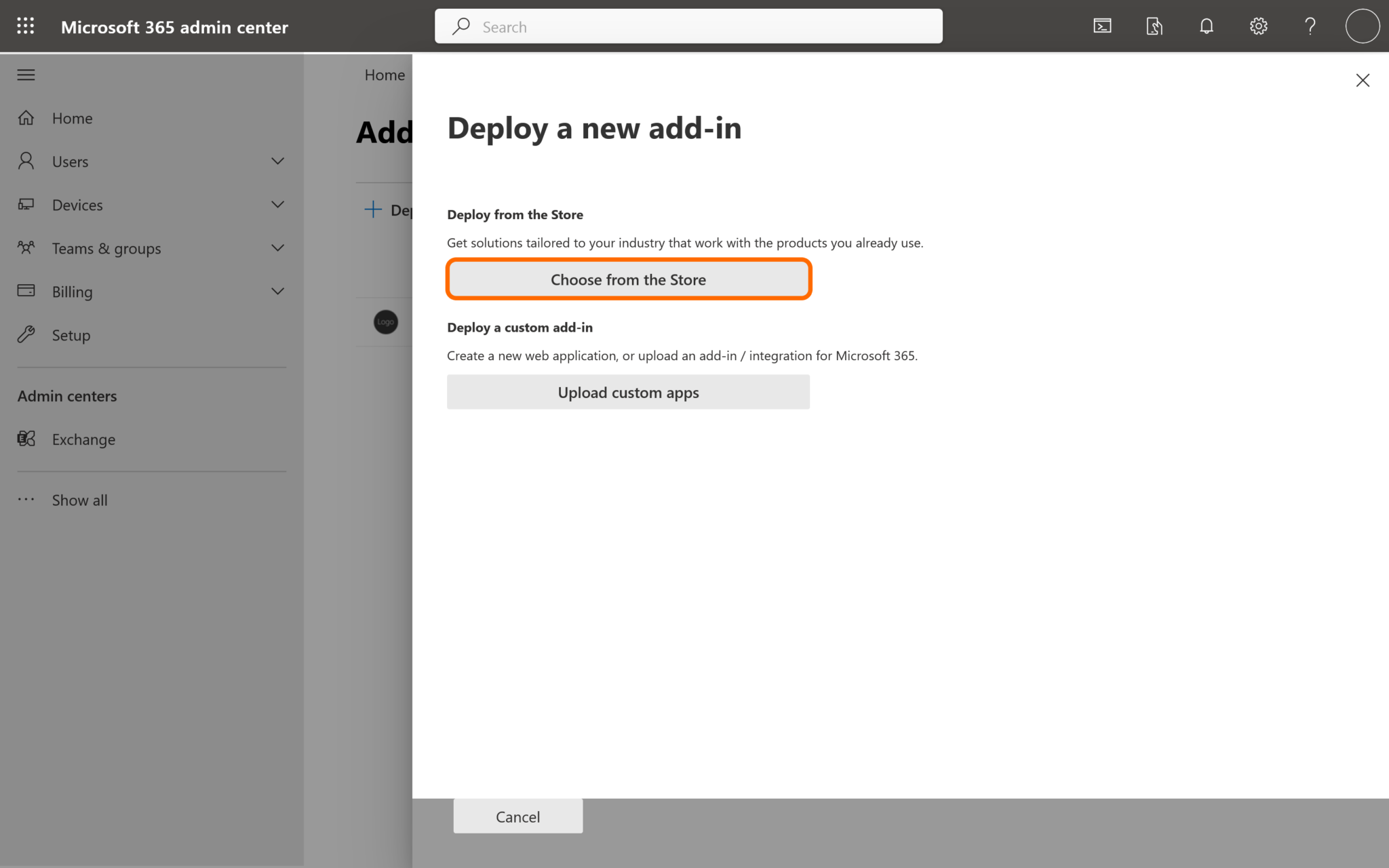Open the notifications bell
1389x868 pixels.
1207,26
